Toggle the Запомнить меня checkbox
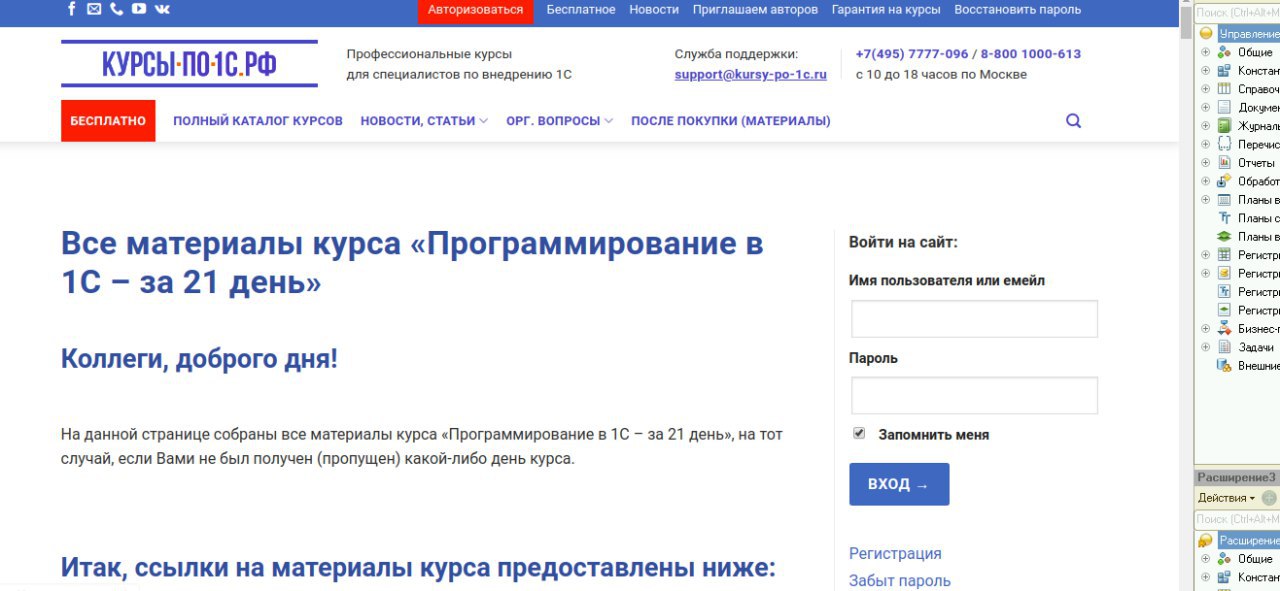This screenshot has width=1280, height=591. [x=859, y=433]
